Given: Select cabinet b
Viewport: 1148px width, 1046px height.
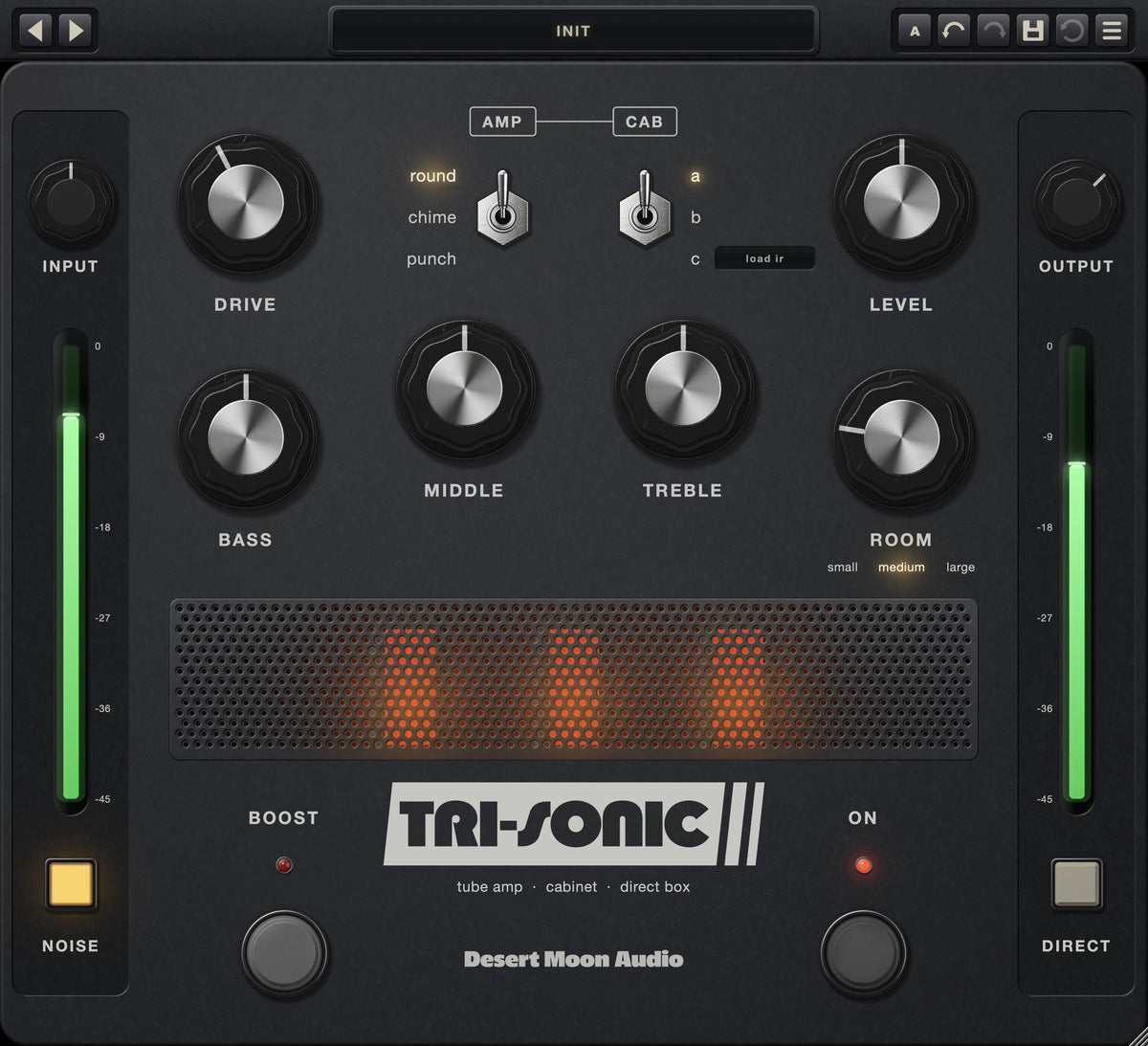Looking at the screenshot, I should [x=695, y=217].
